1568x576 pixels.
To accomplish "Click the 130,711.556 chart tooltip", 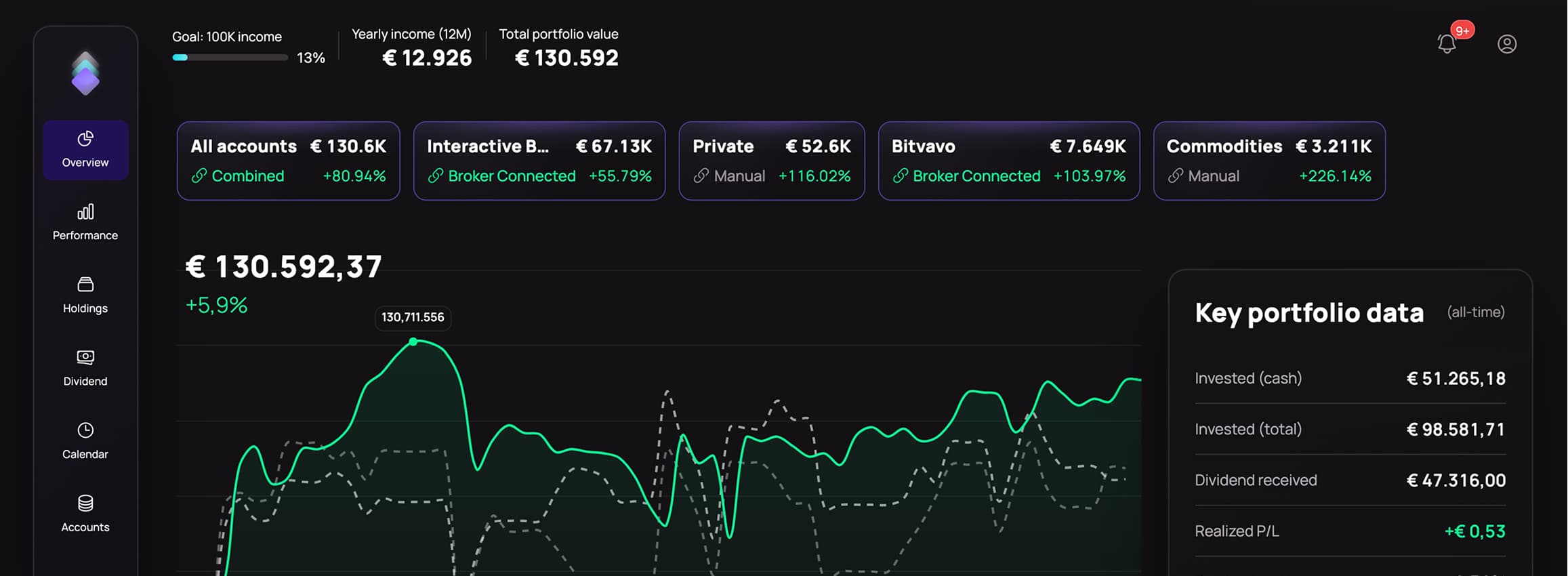I will click(413, 317).
